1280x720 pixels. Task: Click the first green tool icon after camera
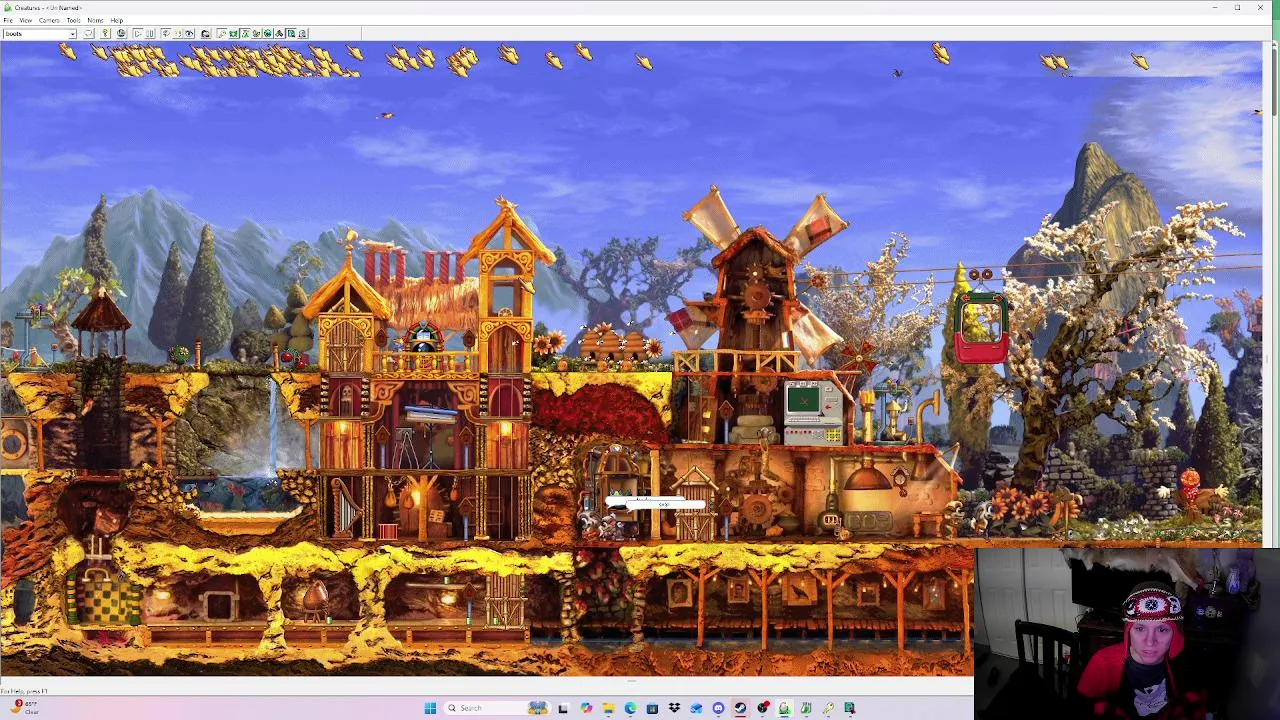coord(233,34)
